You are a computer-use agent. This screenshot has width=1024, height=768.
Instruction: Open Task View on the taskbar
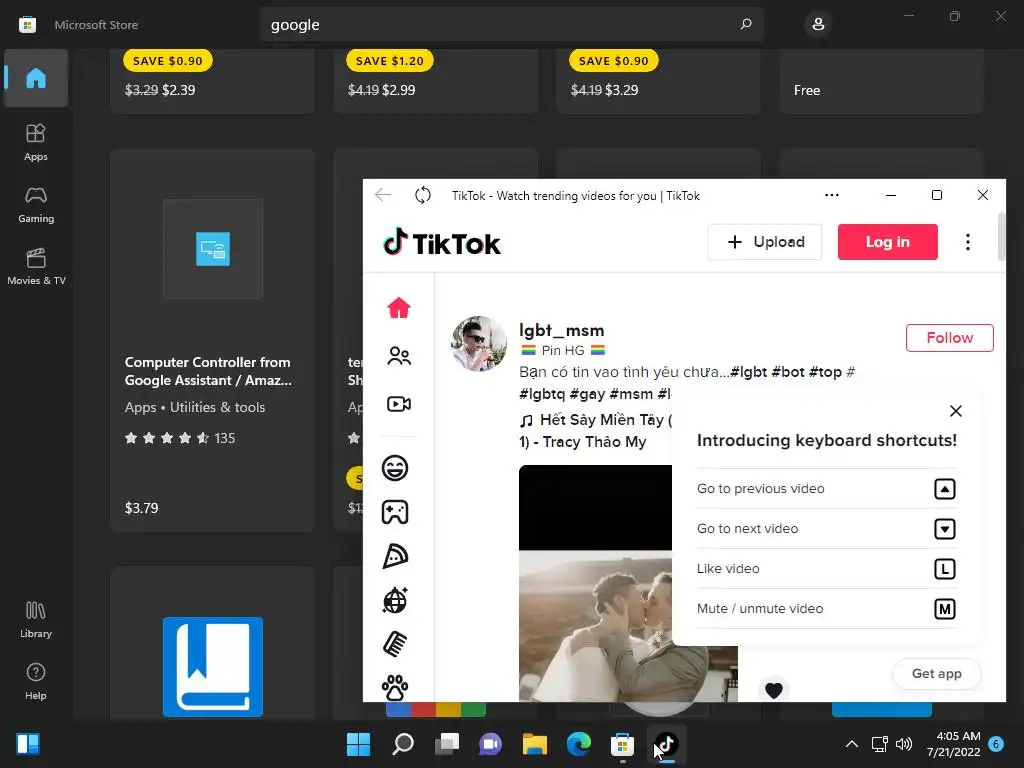pyautogui.click(x=447, y=744)
